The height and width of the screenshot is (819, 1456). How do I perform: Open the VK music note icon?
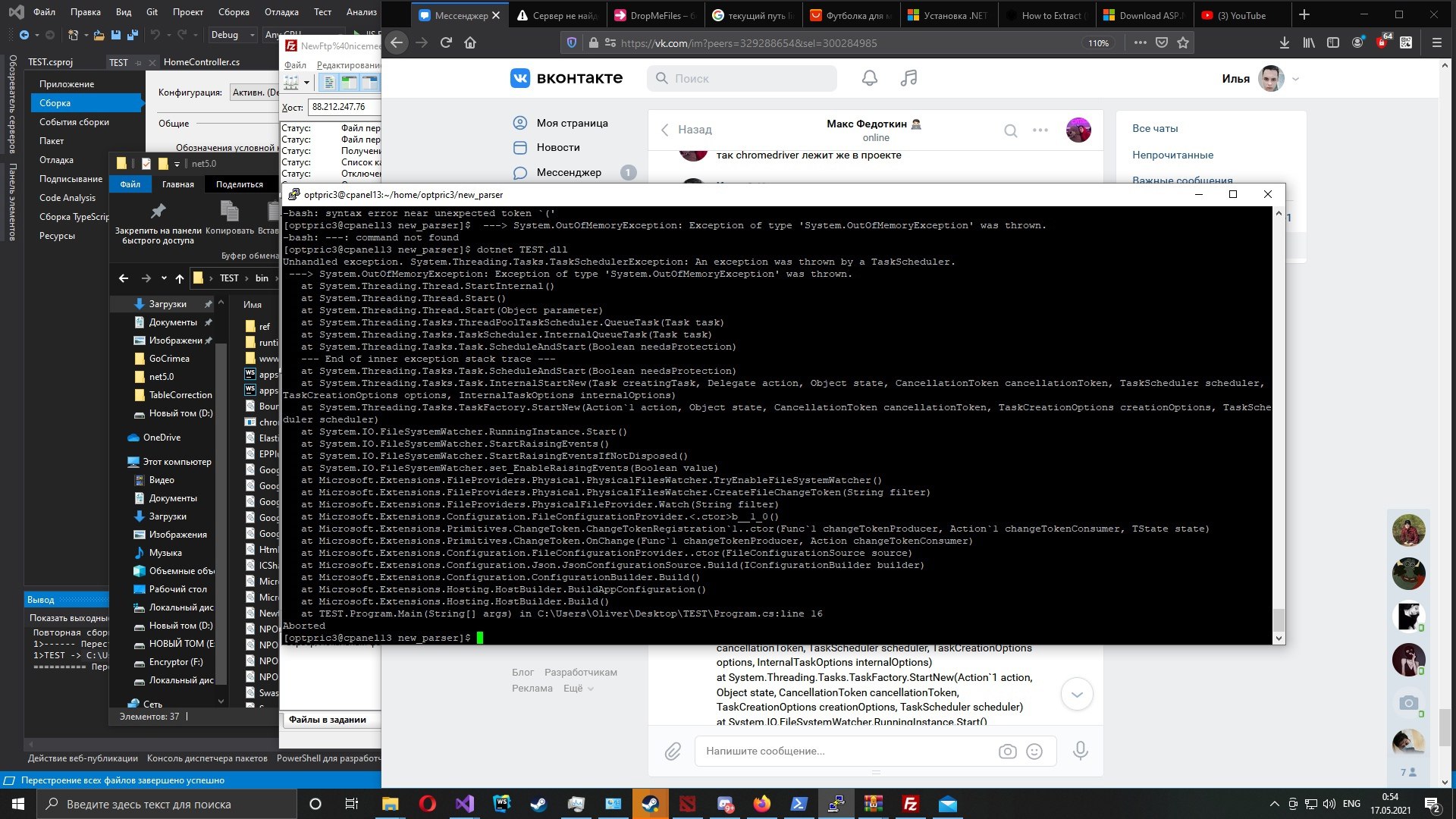click(908, 78)
